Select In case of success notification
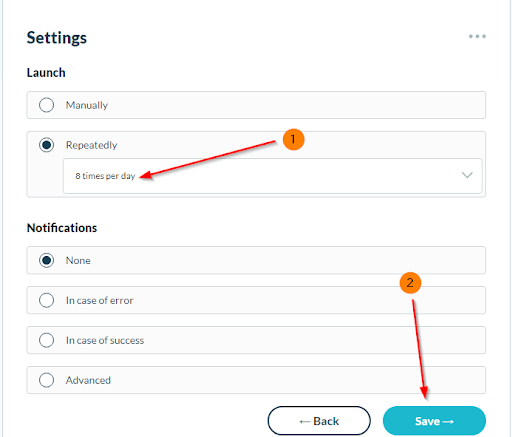 [46, 340]
